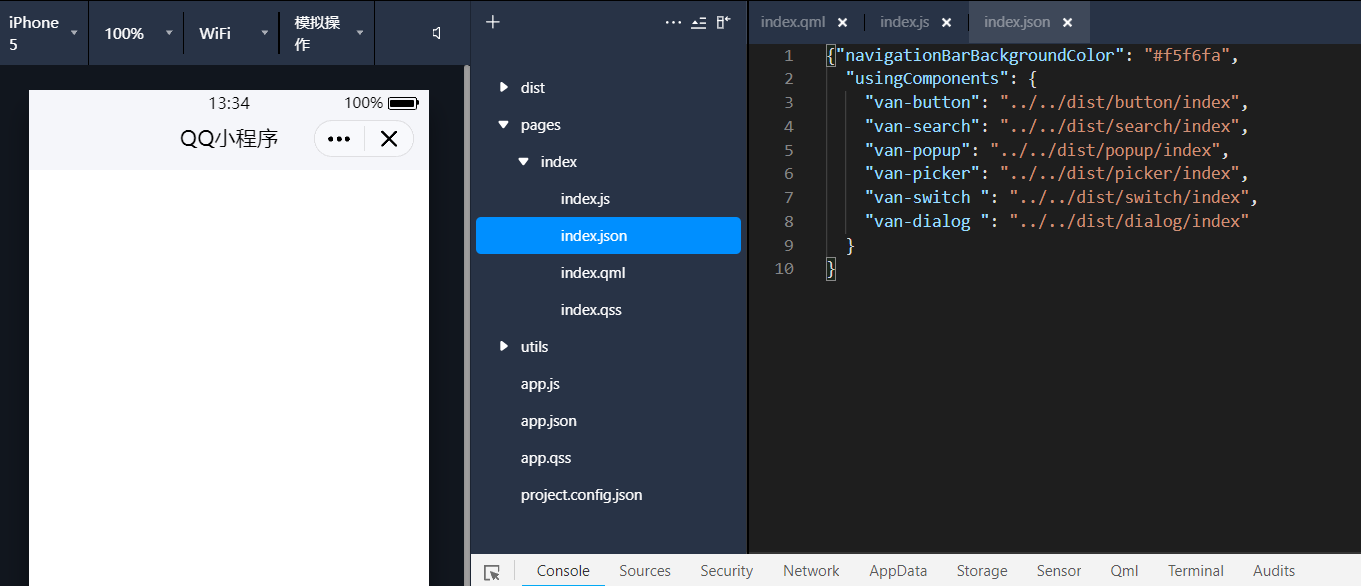Open the Qml devtools tab
The width and height of the screenshot is (1361, 586).
coord(1124,571)
